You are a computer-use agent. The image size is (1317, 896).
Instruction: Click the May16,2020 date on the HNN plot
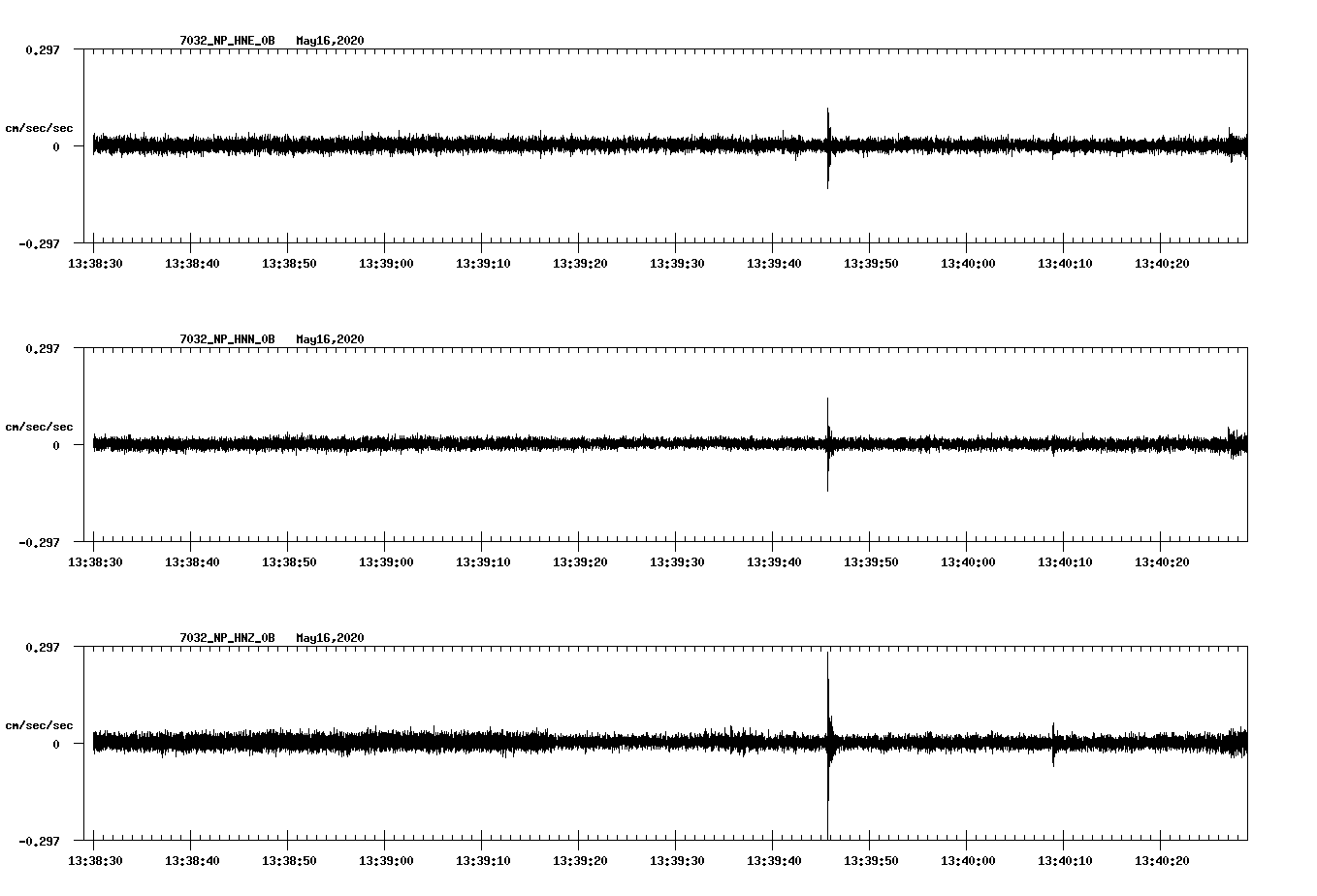coord(331,339)
